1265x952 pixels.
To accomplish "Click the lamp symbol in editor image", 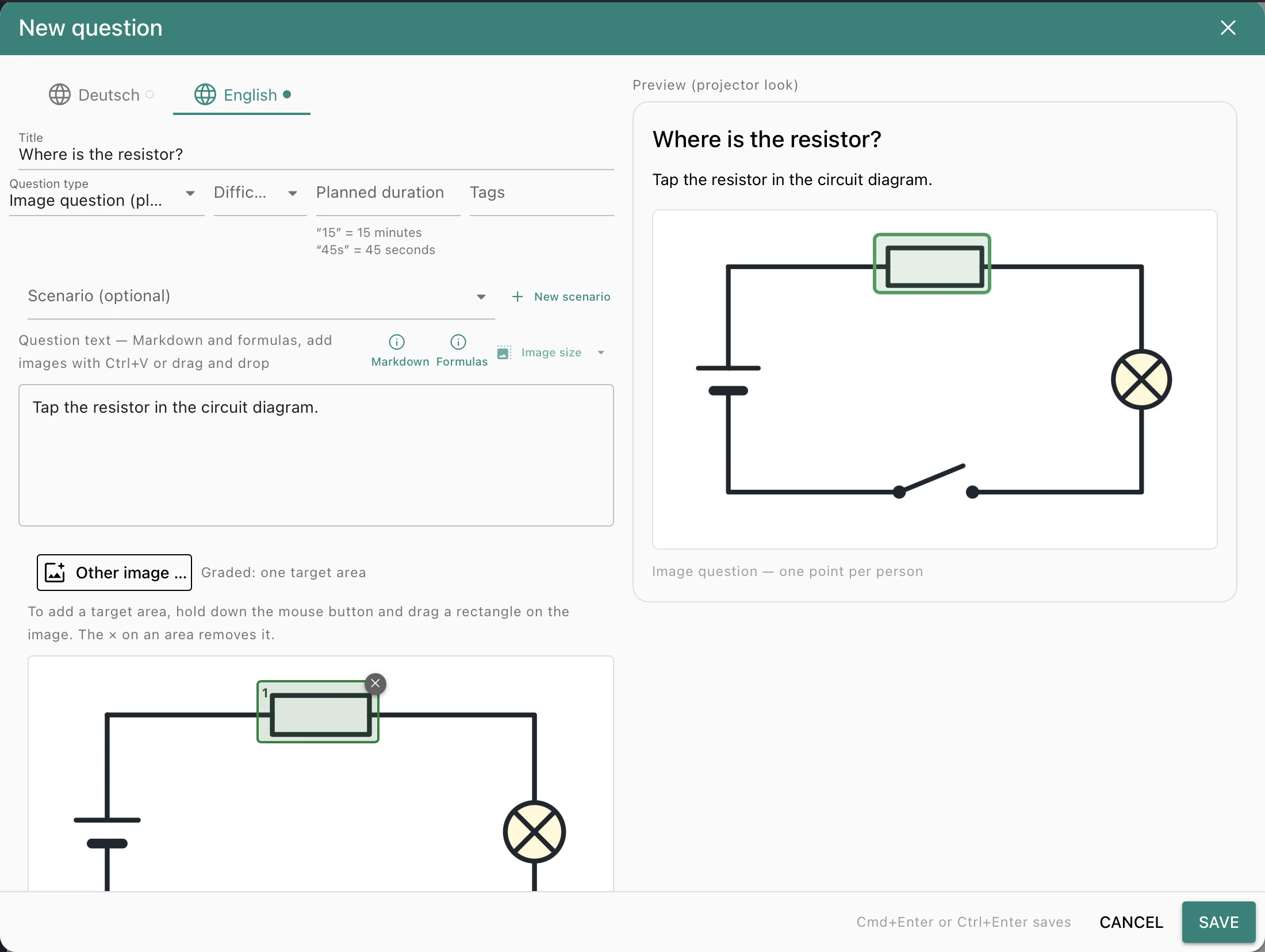I will pyautogui.click(x=534, y=831).
